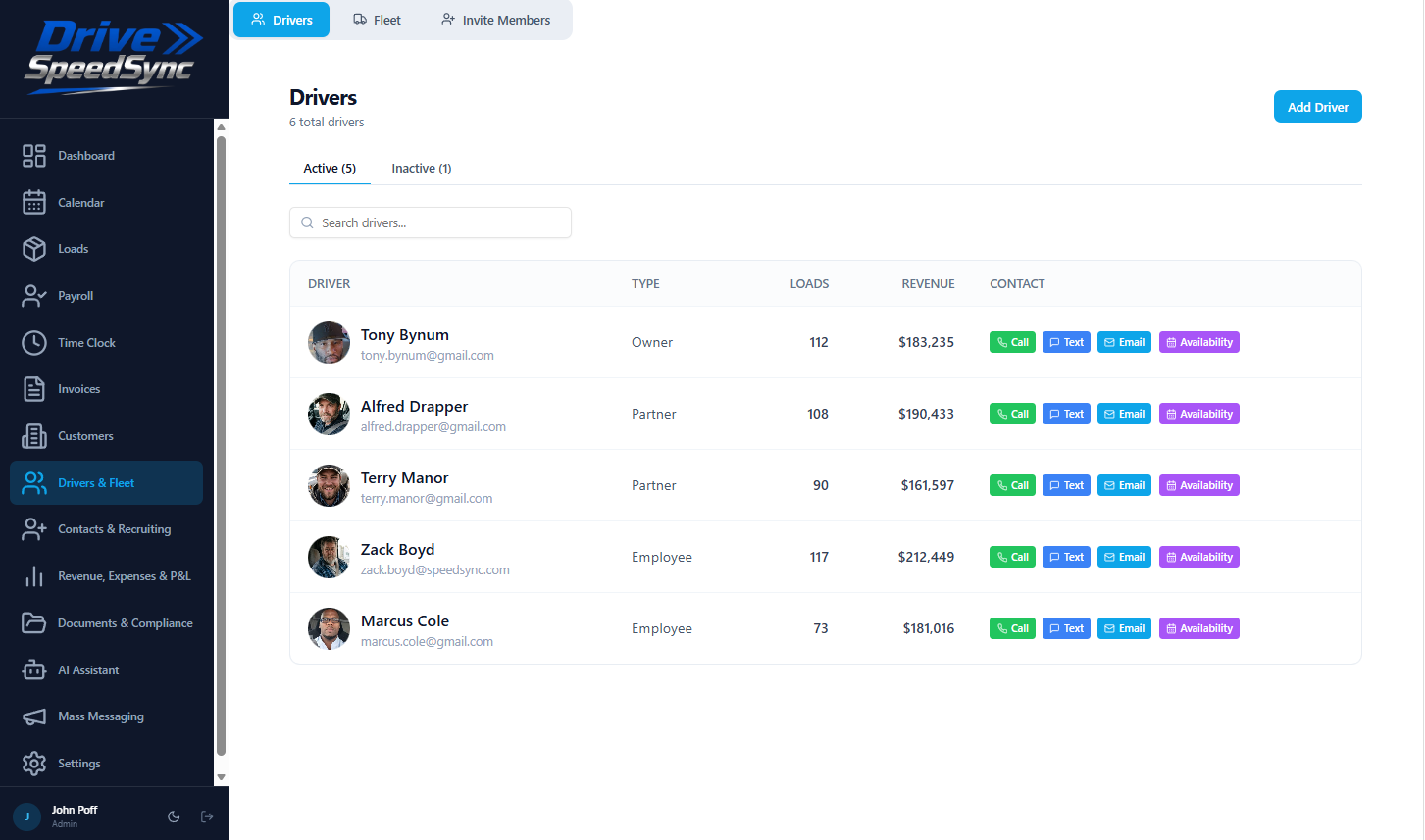Open the Settings gear icon
The image size is (1425, 840).
click(34, 764)
